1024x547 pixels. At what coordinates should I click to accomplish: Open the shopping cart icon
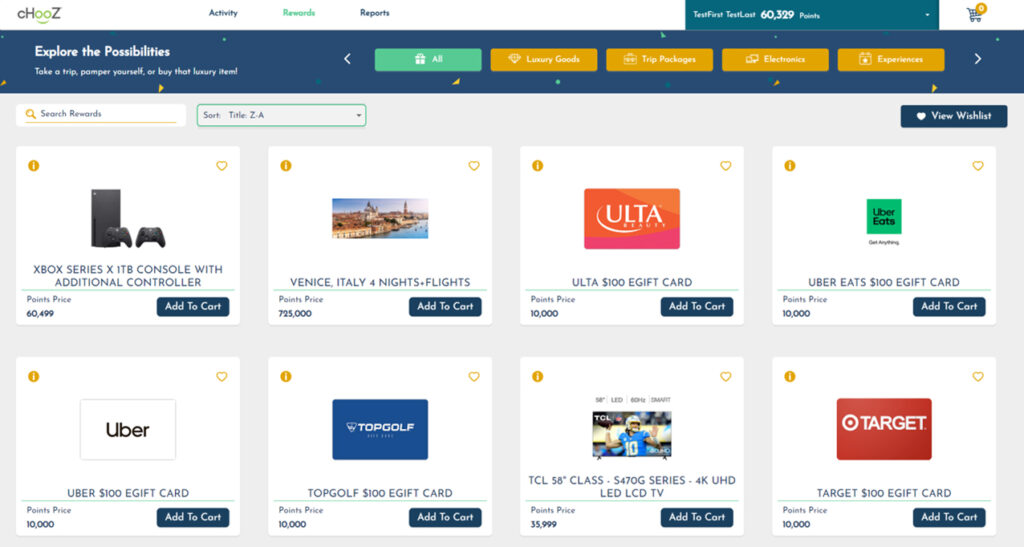point(974,14)
